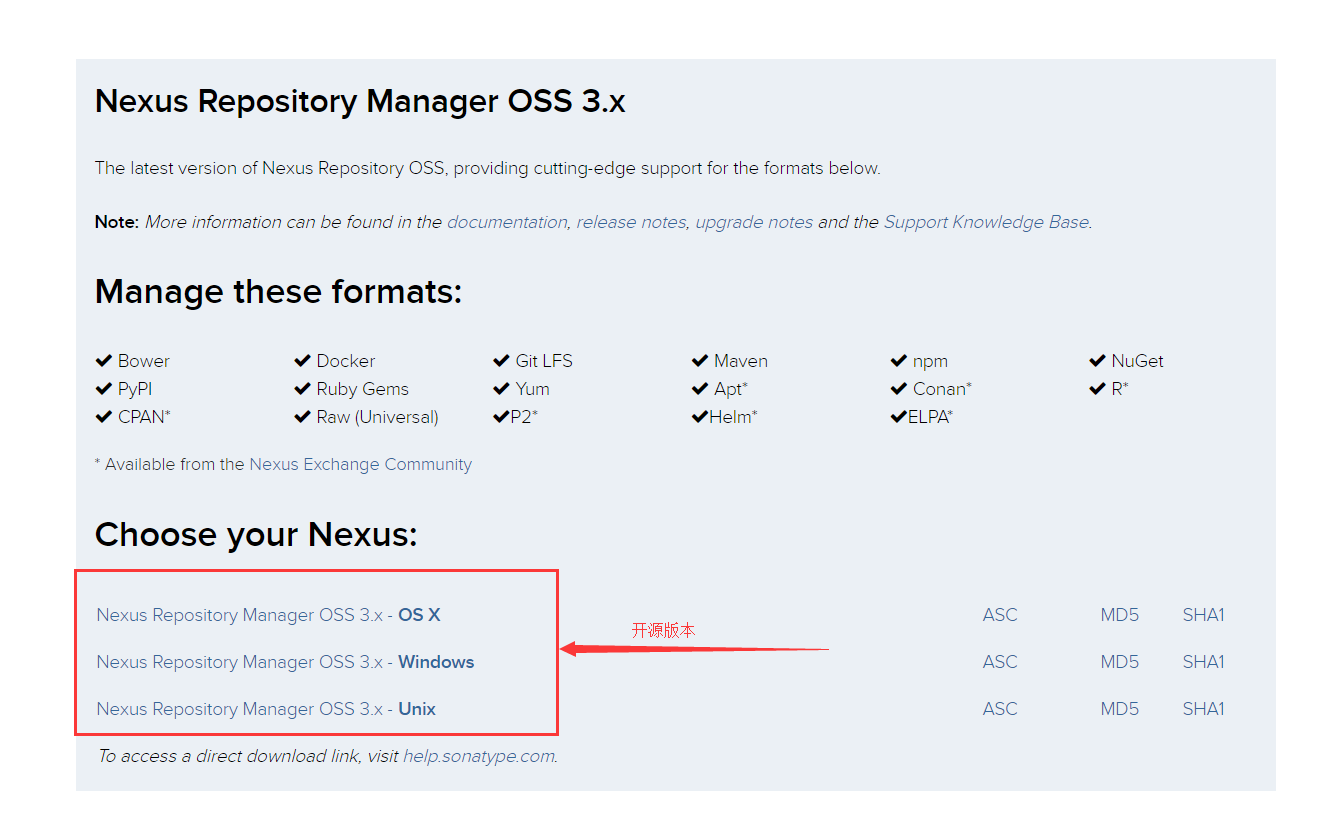Viewport: 1335px width, 829px height.
Task: Click the 'PyPI' format text
Action: click(135, 389)
